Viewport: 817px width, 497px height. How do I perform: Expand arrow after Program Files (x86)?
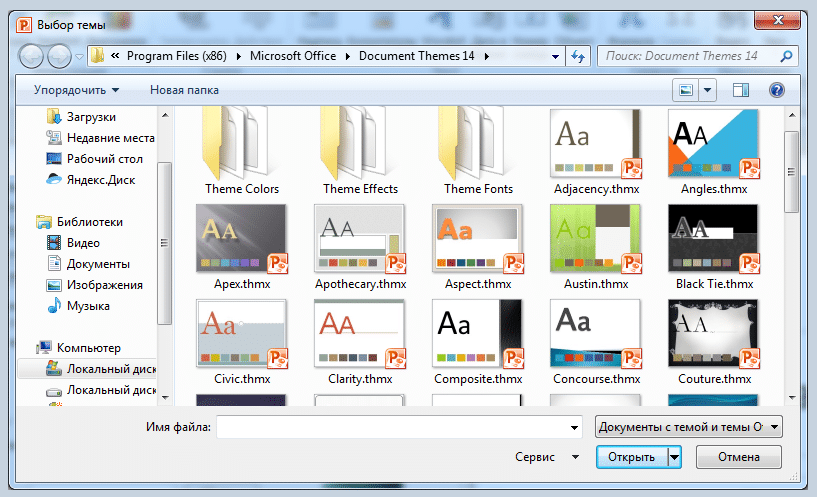(238, 56)
